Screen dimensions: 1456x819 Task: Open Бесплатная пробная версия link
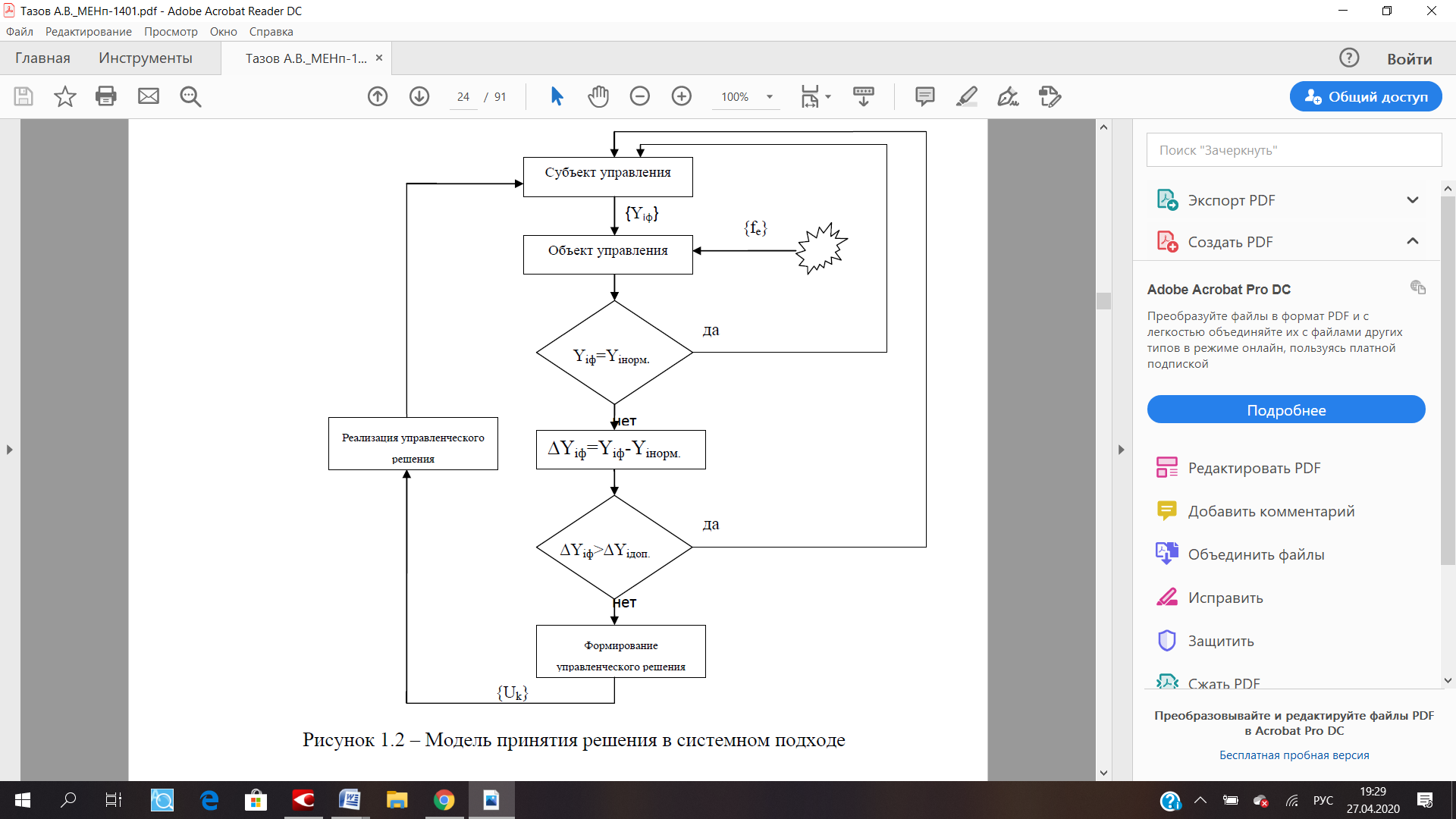pyautogui.click(x=1294, y=755)
